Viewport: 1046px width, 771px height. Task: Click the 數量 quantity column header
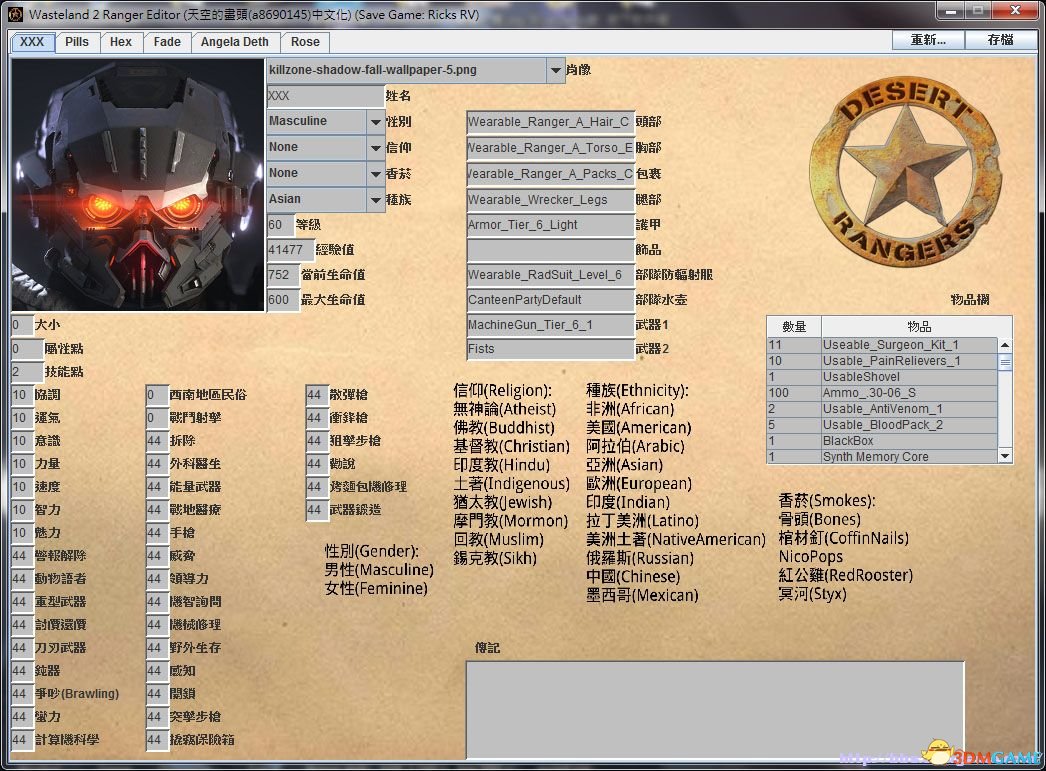pos(794,326)
